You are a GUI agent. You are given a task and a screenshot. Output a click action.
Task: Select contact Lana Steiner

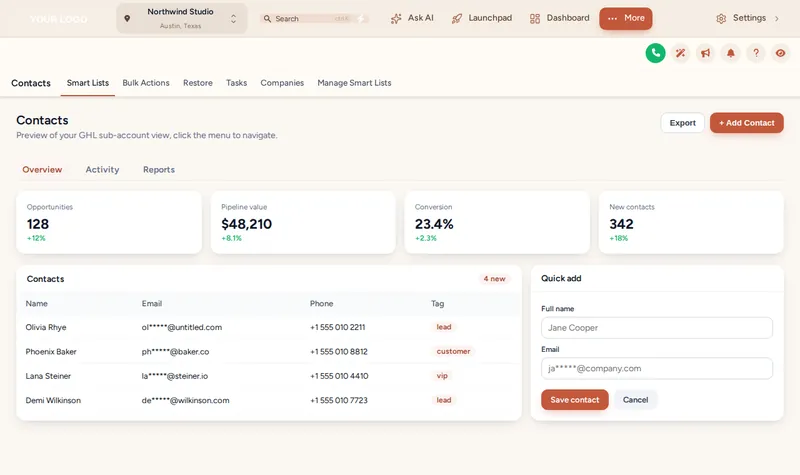coord(48,376)
